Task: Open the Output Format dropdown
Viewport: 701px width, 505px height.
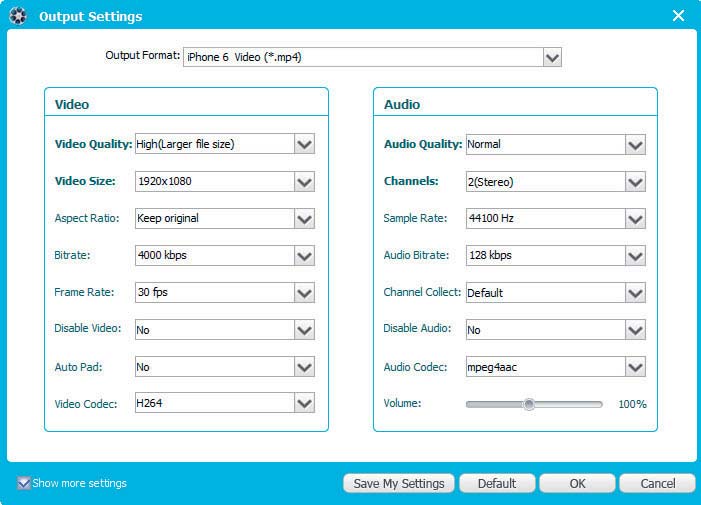Action: pos(553,57)
